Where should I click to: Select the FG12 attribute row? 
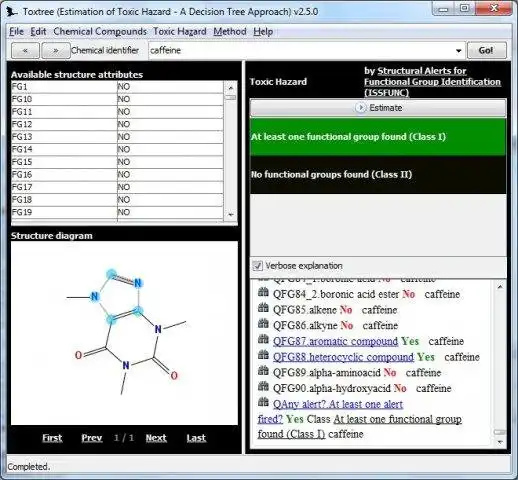coord(117,124)
